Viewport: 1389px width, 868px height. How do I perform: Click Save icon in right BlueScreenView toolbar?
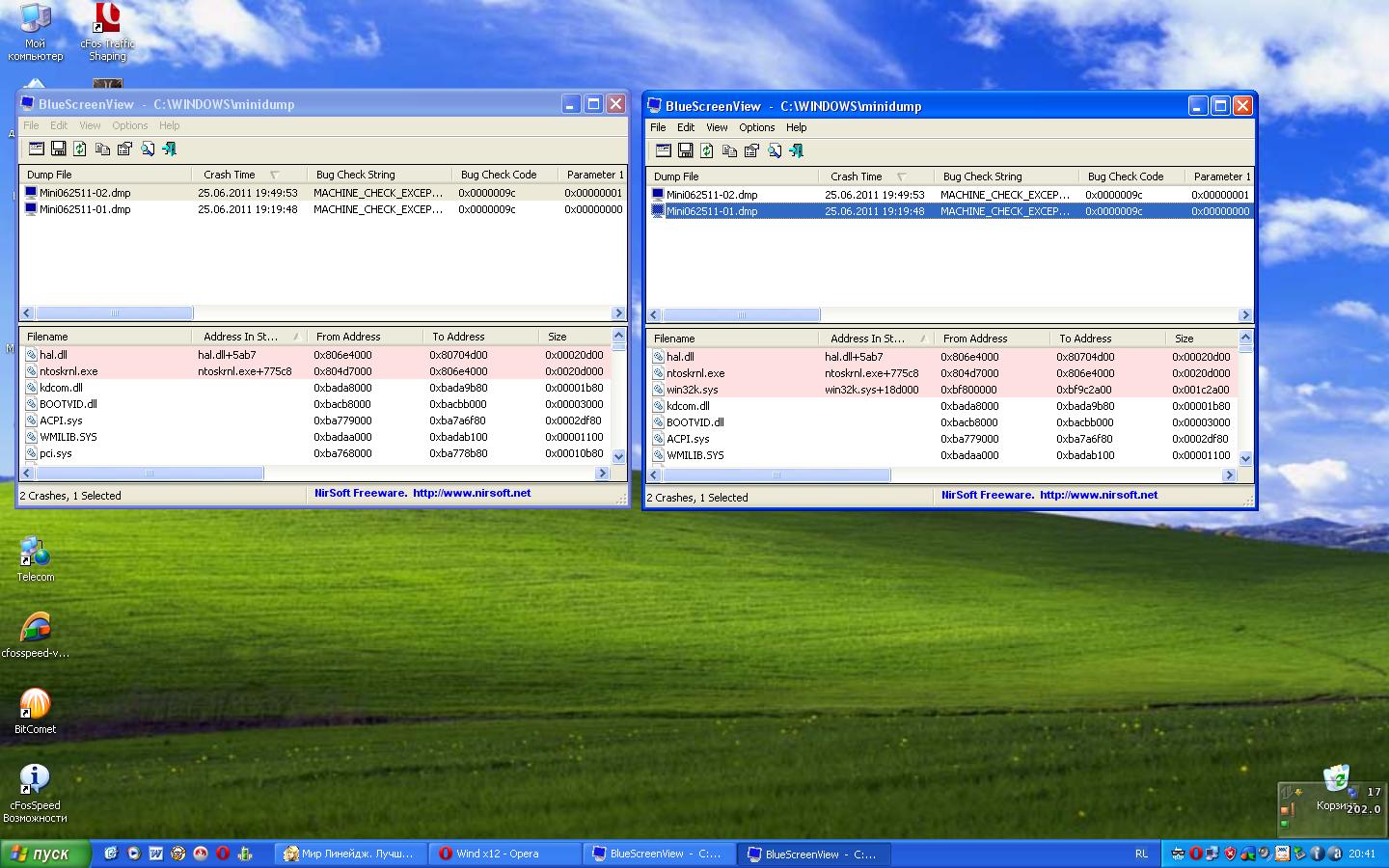[x=685, y=150]
